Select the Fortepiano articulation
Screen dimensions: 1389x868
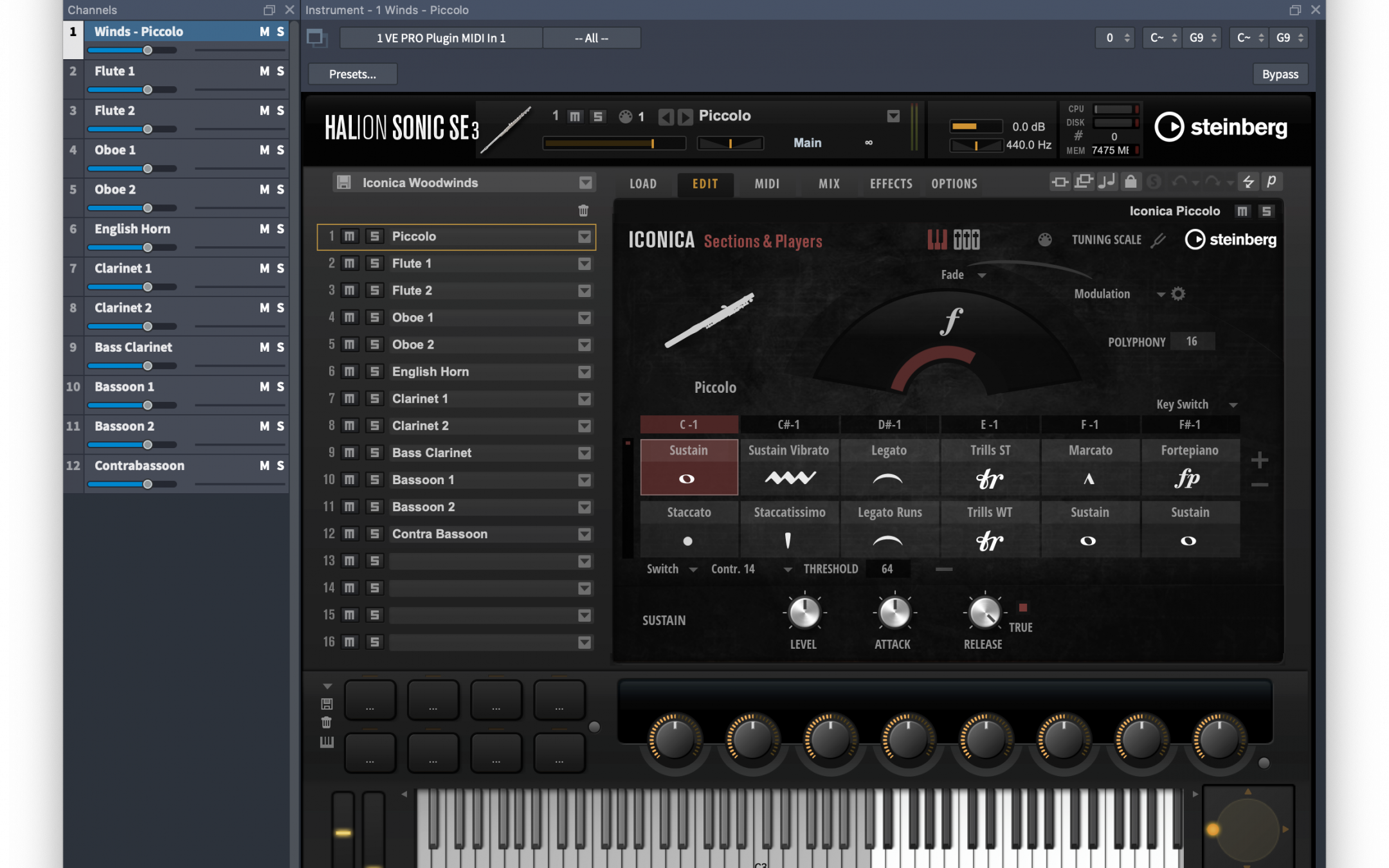(1190, 467)
